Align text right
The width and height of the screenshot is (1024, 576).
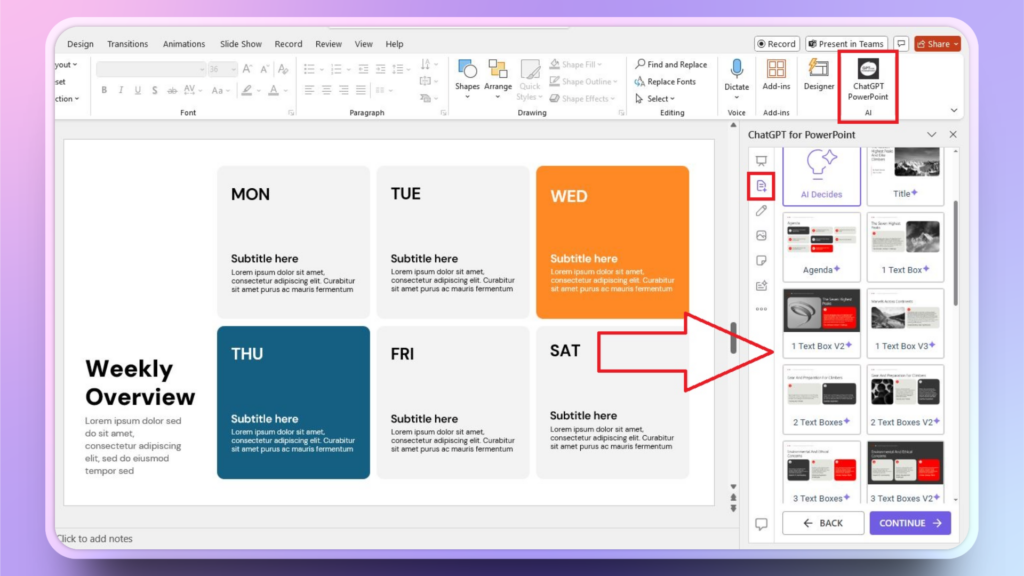click(344, 90)
